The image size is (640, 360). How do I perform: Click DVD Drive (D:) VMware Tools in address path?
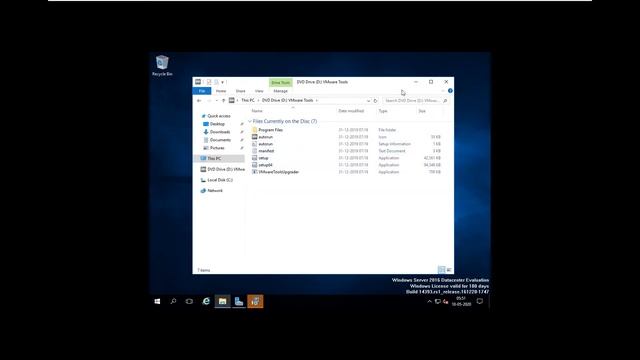tap(287, 100)
